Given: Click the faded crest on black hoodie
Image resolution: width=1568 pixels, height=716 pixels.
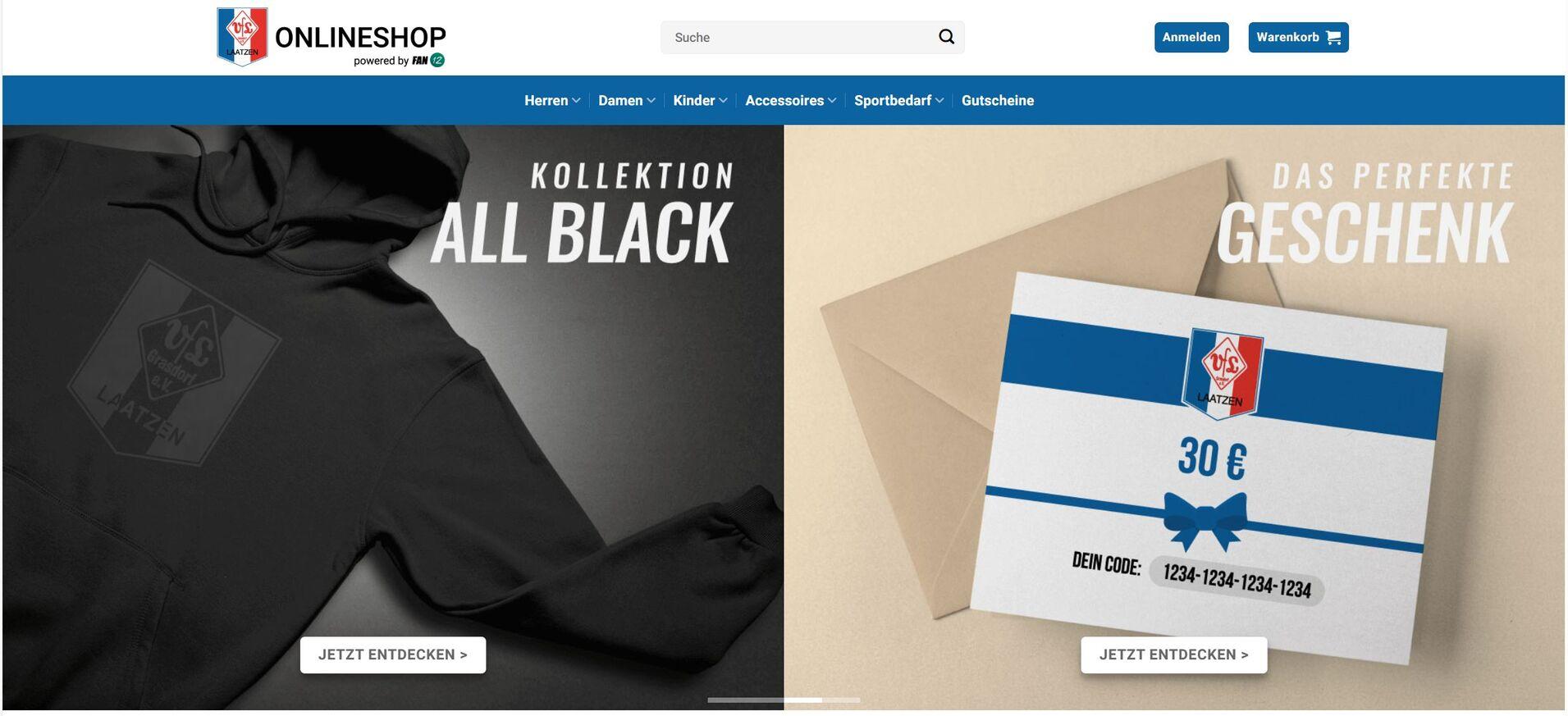Looking at the screenshot, I should [174, 363].
